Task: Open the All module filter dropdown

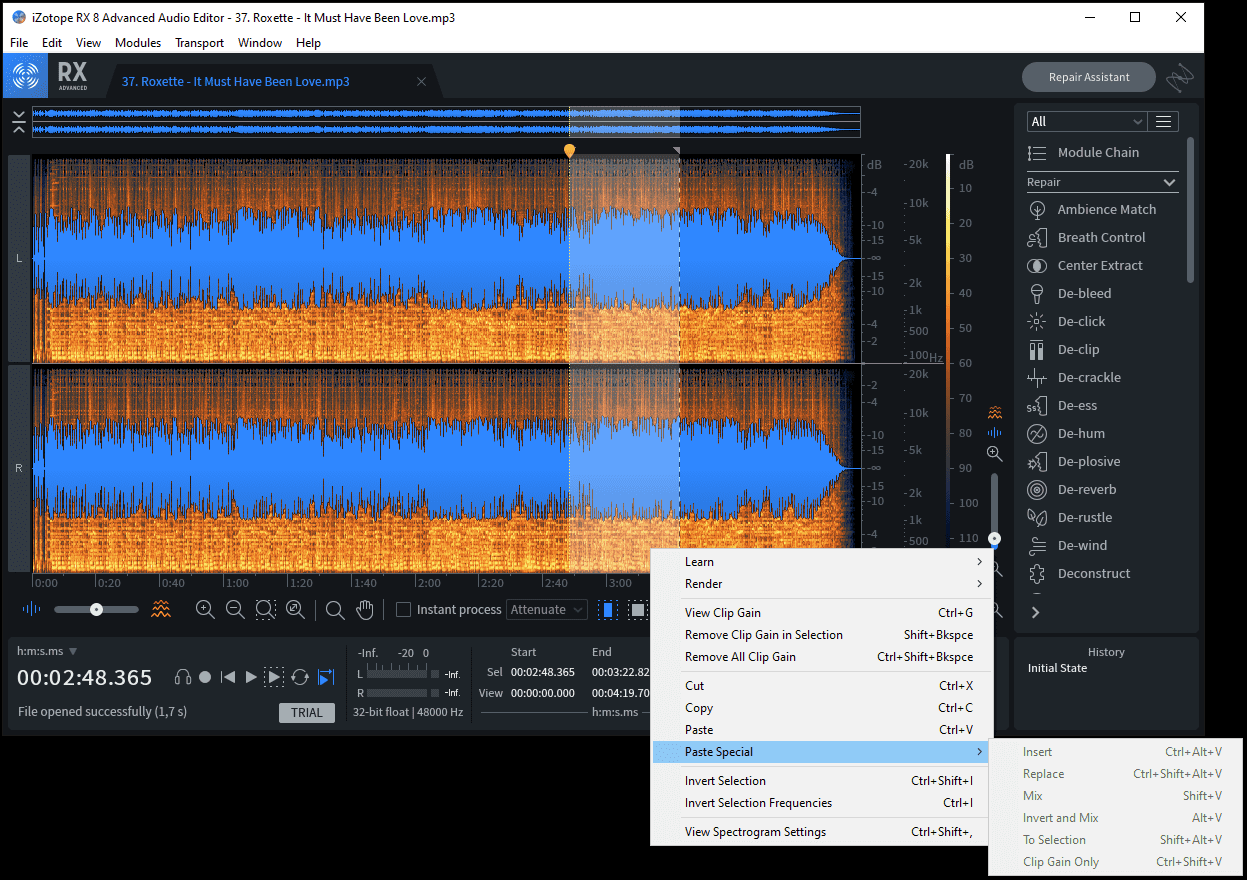Action: (x=1086, y=121)
